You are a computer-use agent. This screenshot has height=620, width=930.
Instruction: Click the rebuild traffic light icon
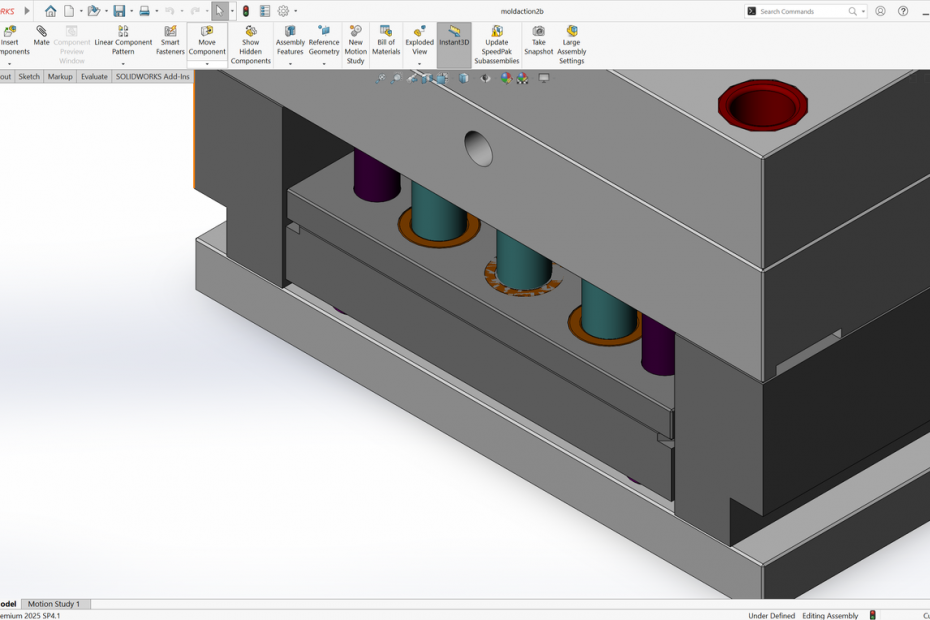[246, 11]
